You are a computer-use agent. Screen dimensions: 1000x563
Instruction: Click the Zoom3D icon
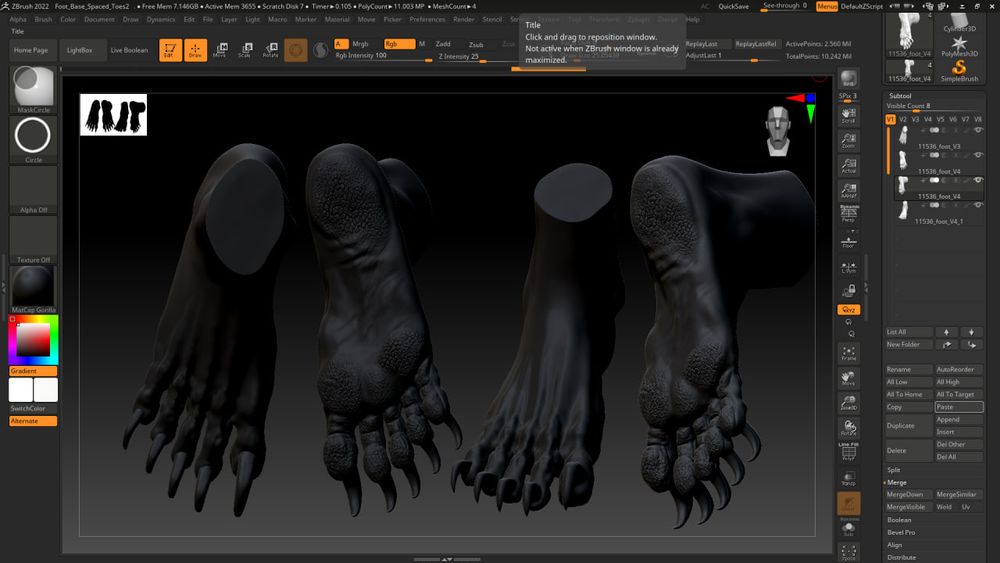[848, 403]
